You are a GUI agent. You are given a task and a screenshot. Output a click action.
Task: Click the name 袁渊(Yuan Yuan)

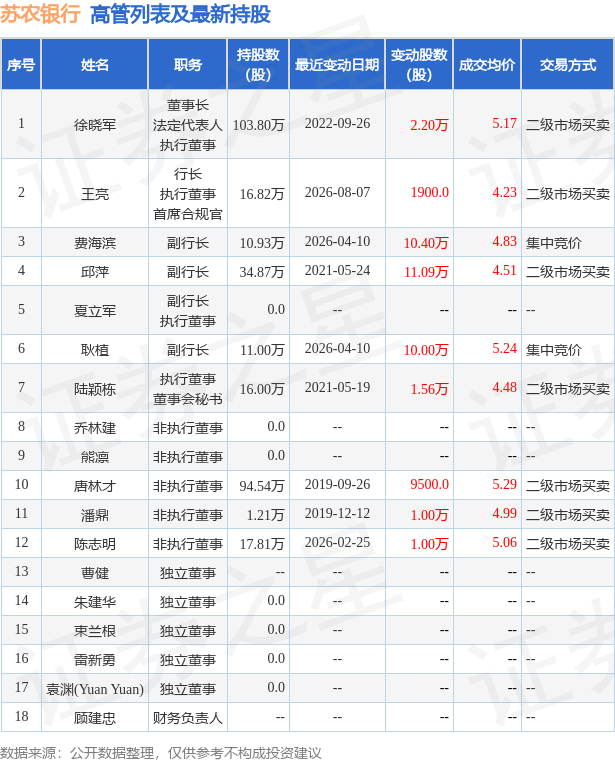point(95,689)
